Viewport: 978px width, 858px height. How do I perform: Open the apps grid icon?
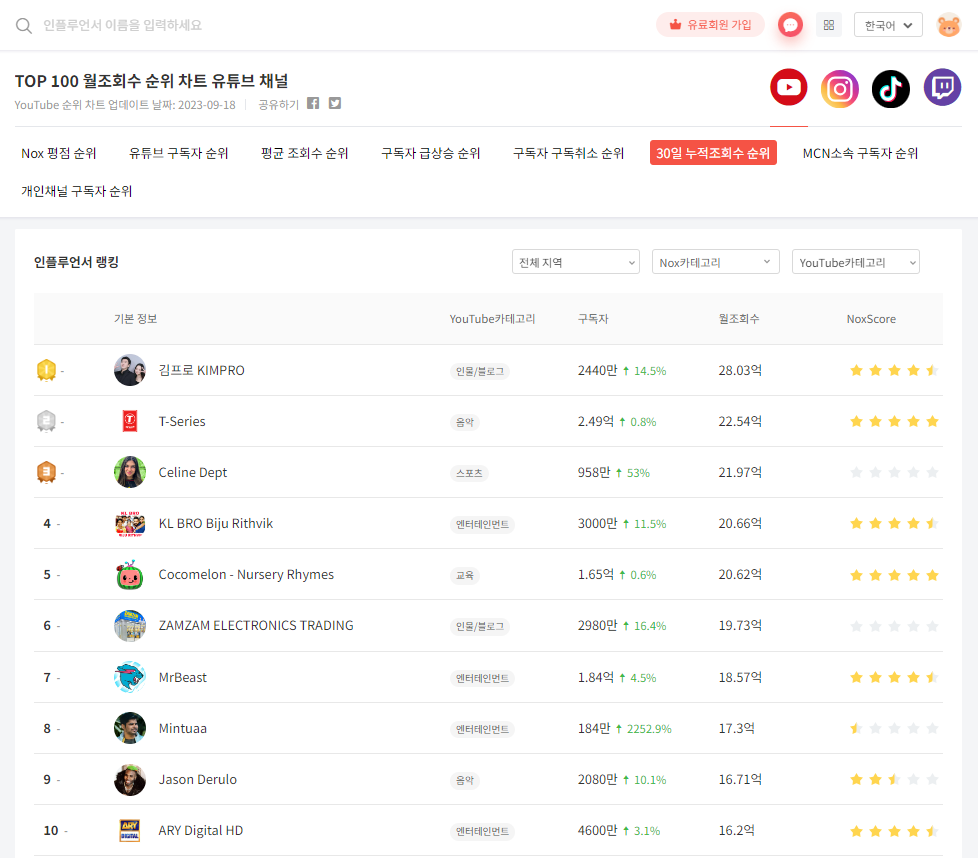[x=828, y=25]
